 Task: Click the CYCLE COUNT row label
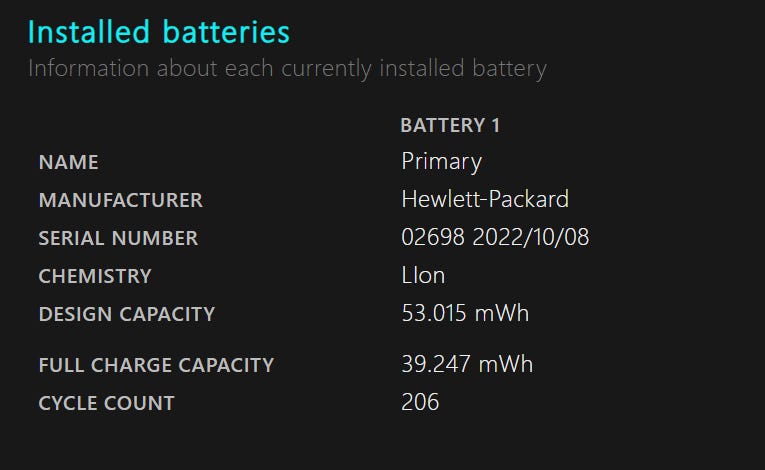tap(106, 403)
